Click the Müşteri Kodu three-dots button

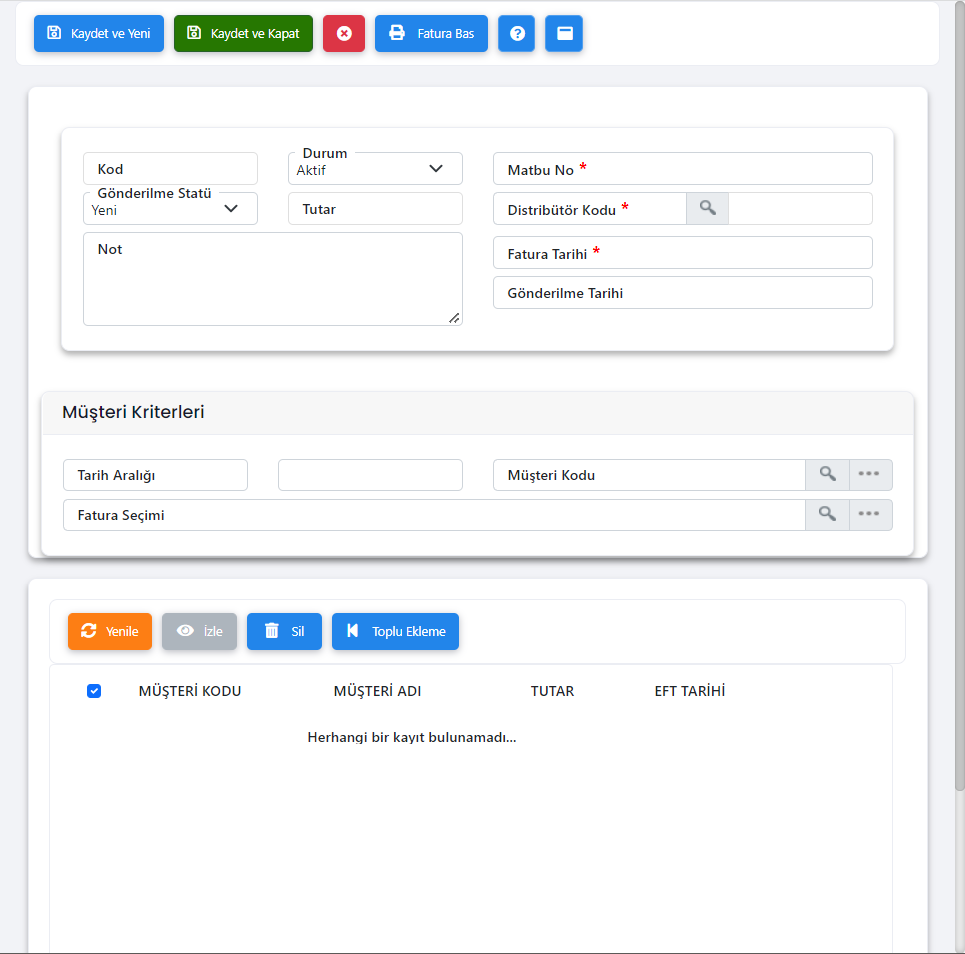pos(869,474)
